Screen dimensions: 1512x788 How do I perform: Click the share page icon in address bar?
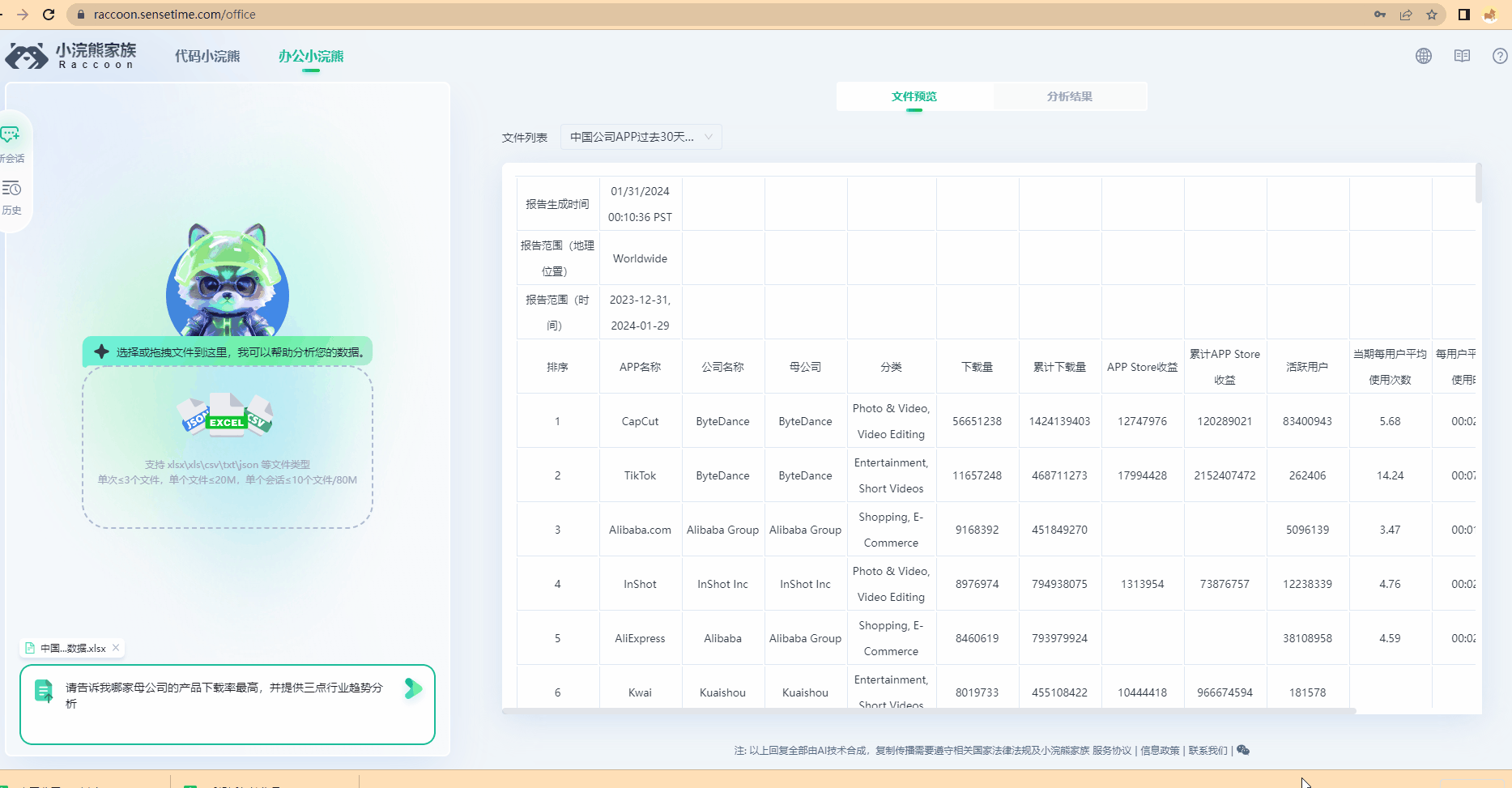tap(1406, 15)
